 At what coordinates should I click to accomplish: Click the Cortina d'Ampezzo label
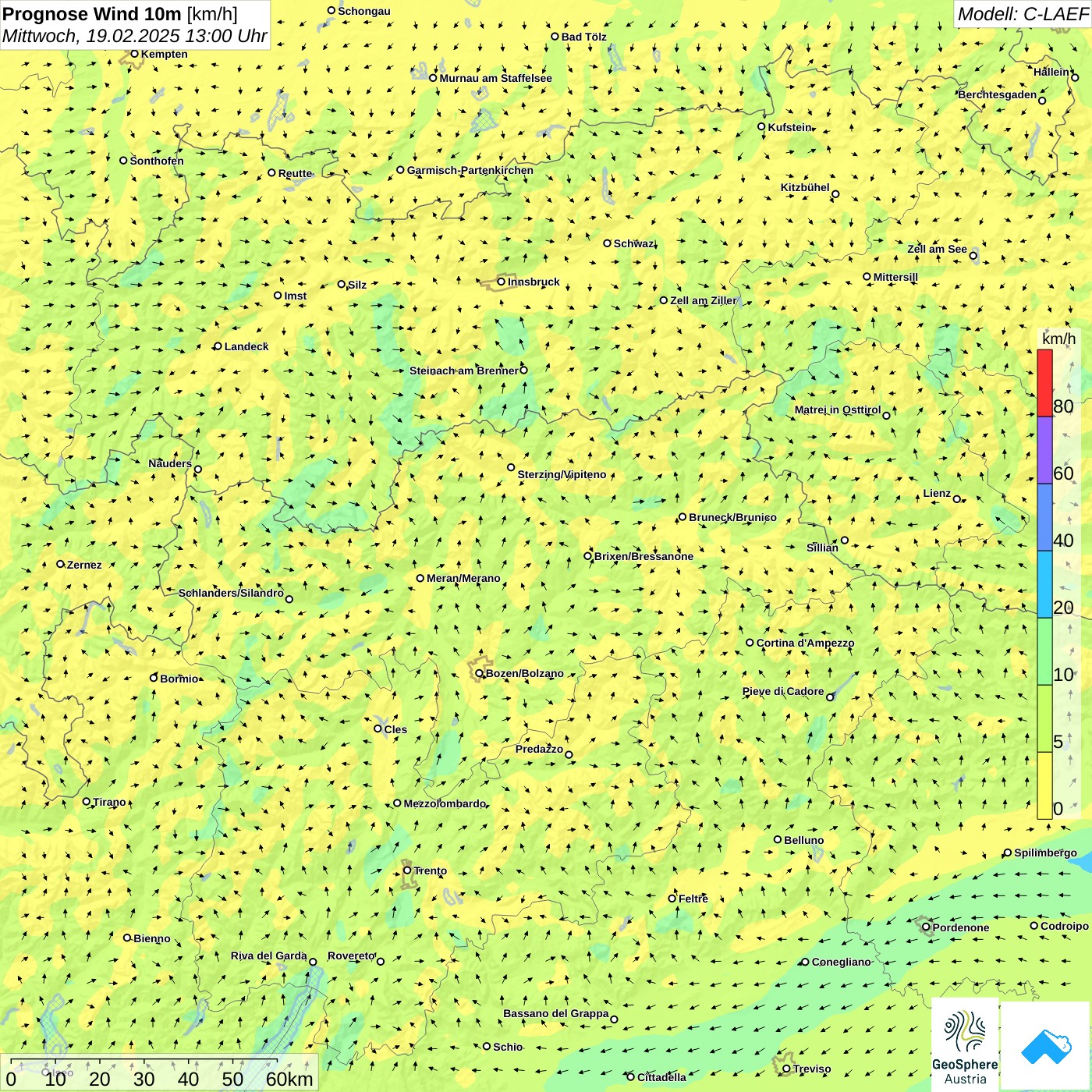805,643
